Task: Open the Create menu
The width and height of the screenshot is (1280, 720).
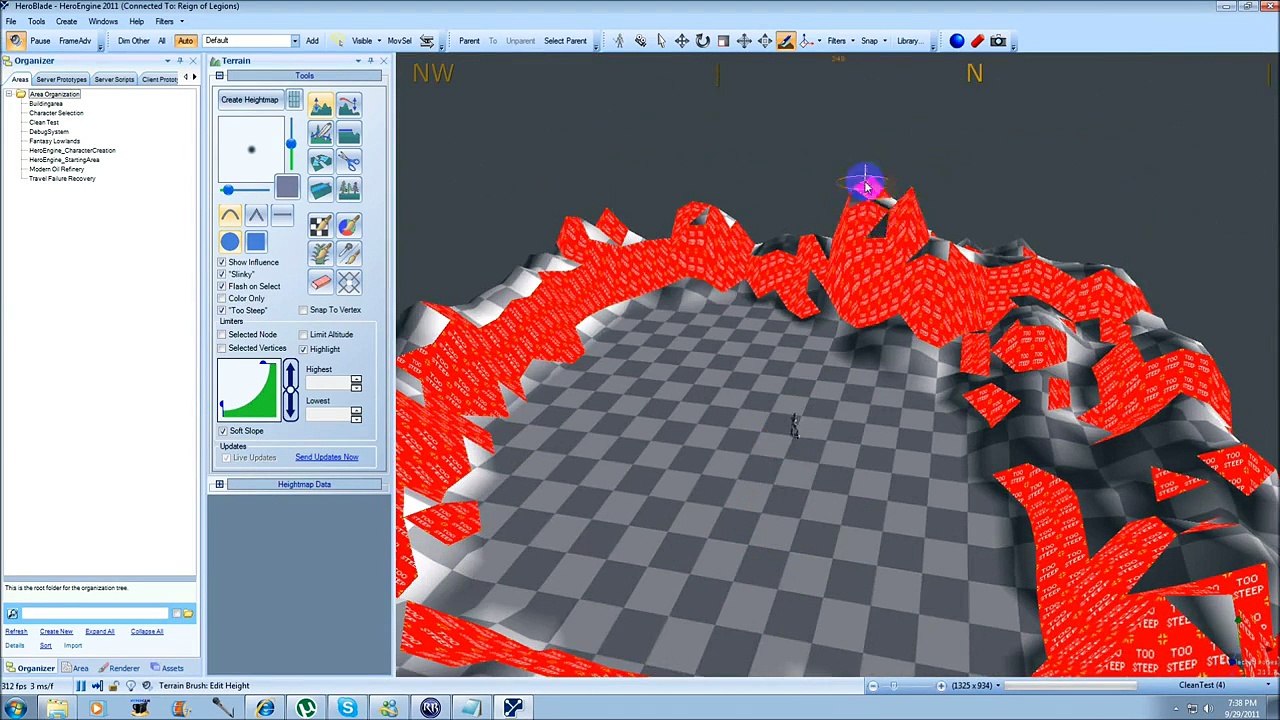Action: (x=66, y=21)
